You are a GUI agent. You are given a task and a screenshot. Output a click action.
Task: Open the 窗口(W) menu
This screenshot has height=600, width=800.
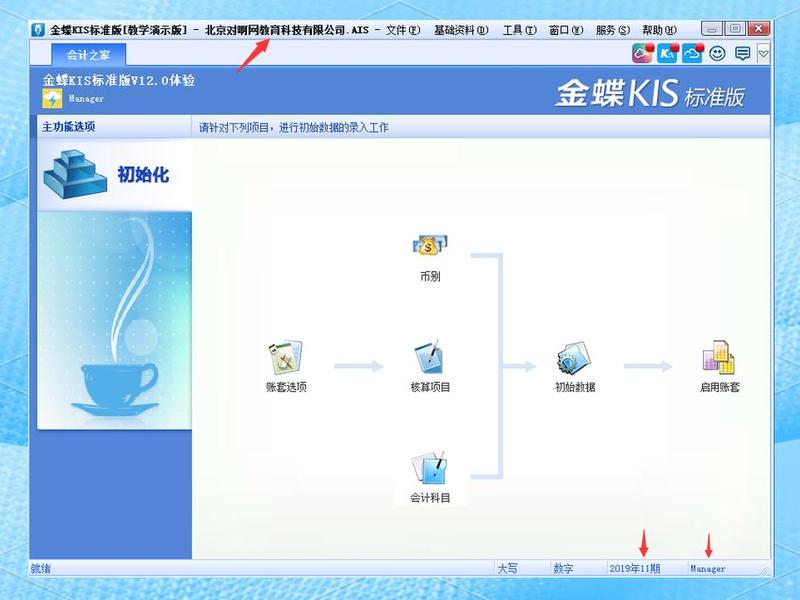click(566, 30)
